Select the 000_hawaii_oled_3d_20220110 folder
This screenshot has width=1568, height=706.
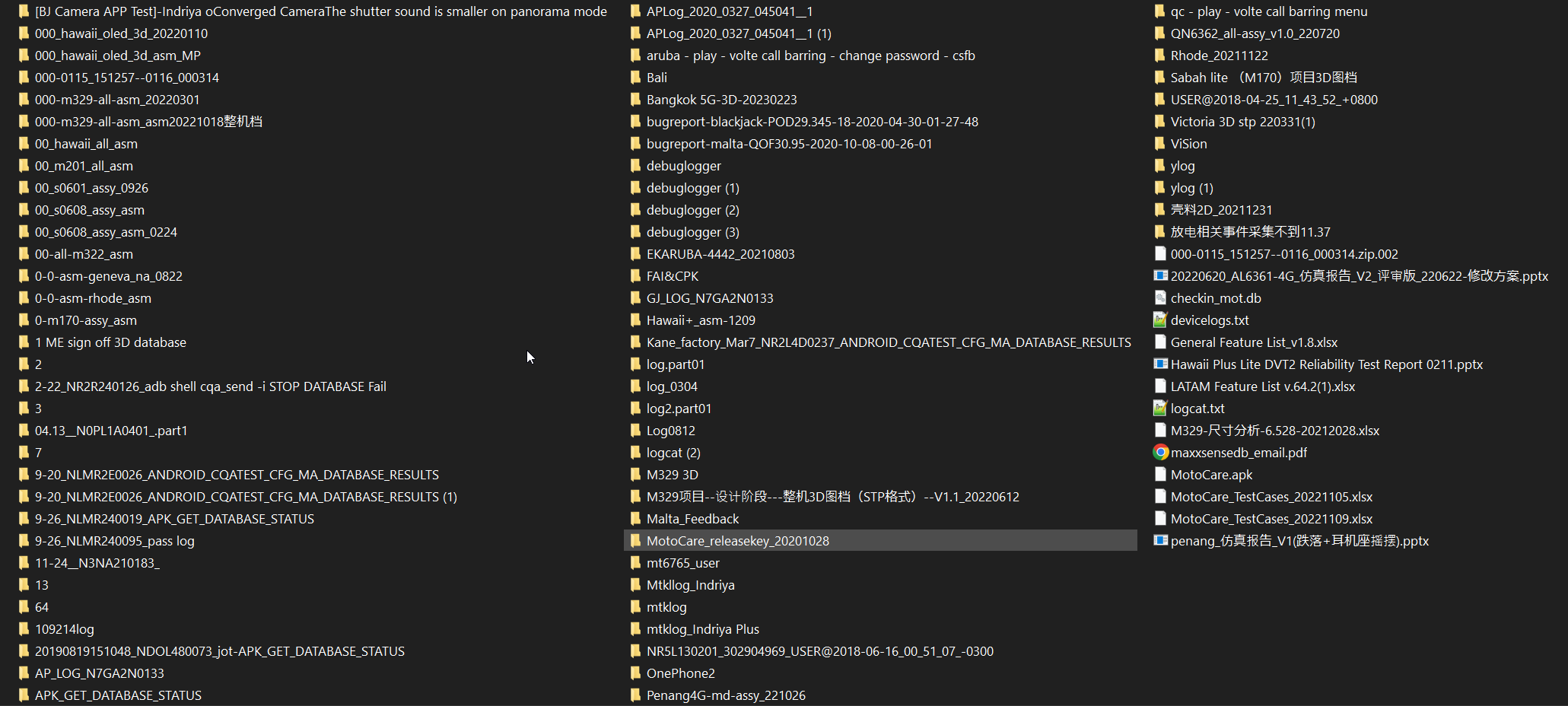(x=121, y=33)
